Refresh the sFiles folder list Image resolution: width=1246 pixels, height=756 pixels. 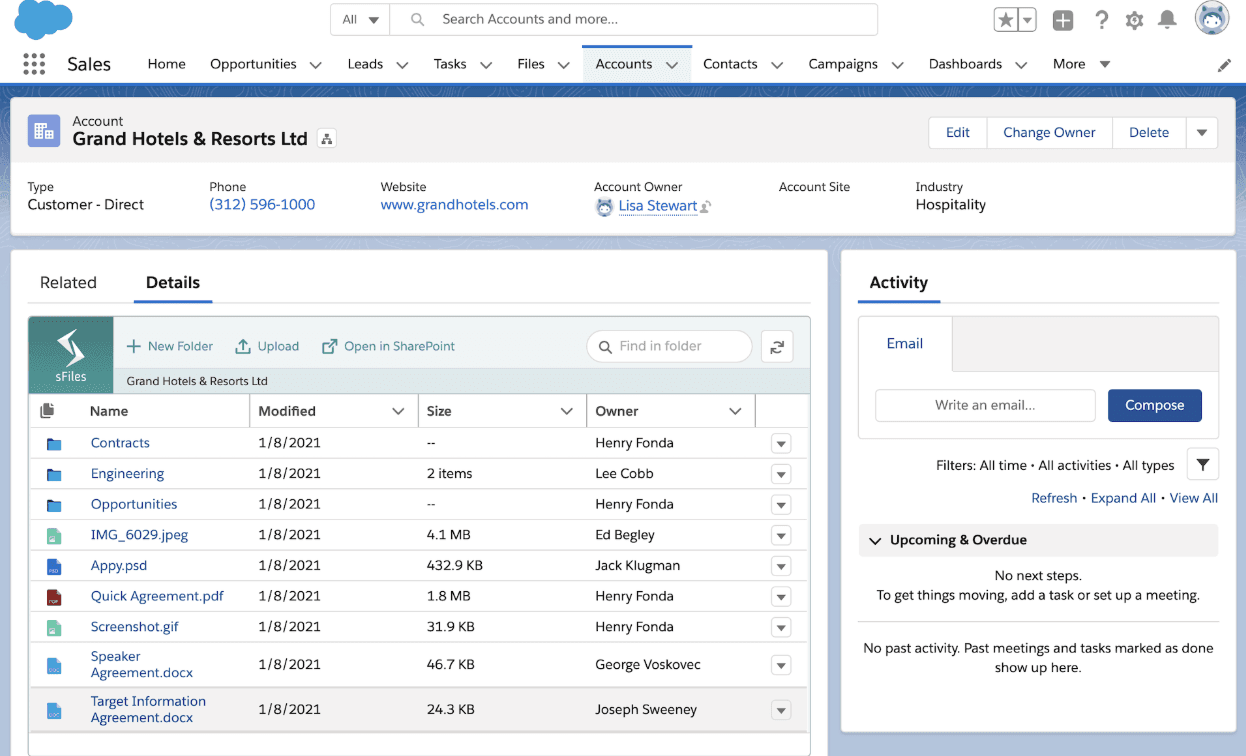777,346
